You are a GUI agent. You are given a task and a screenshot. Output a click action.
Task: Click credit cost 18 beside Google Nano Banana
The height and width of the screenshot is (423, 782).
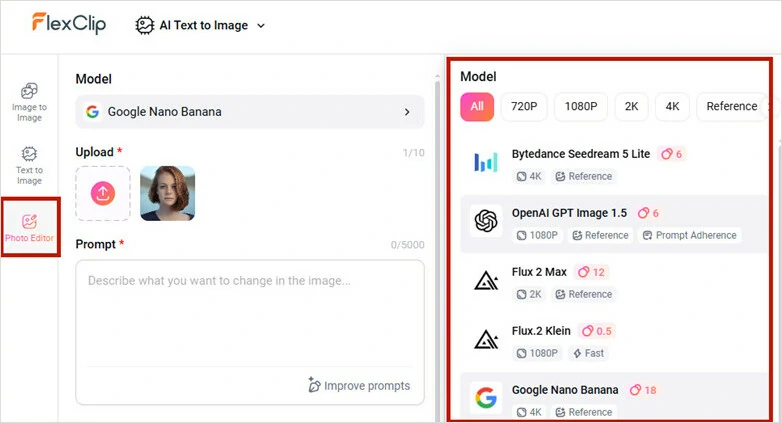pyautogui.click(x=643, y=390)
